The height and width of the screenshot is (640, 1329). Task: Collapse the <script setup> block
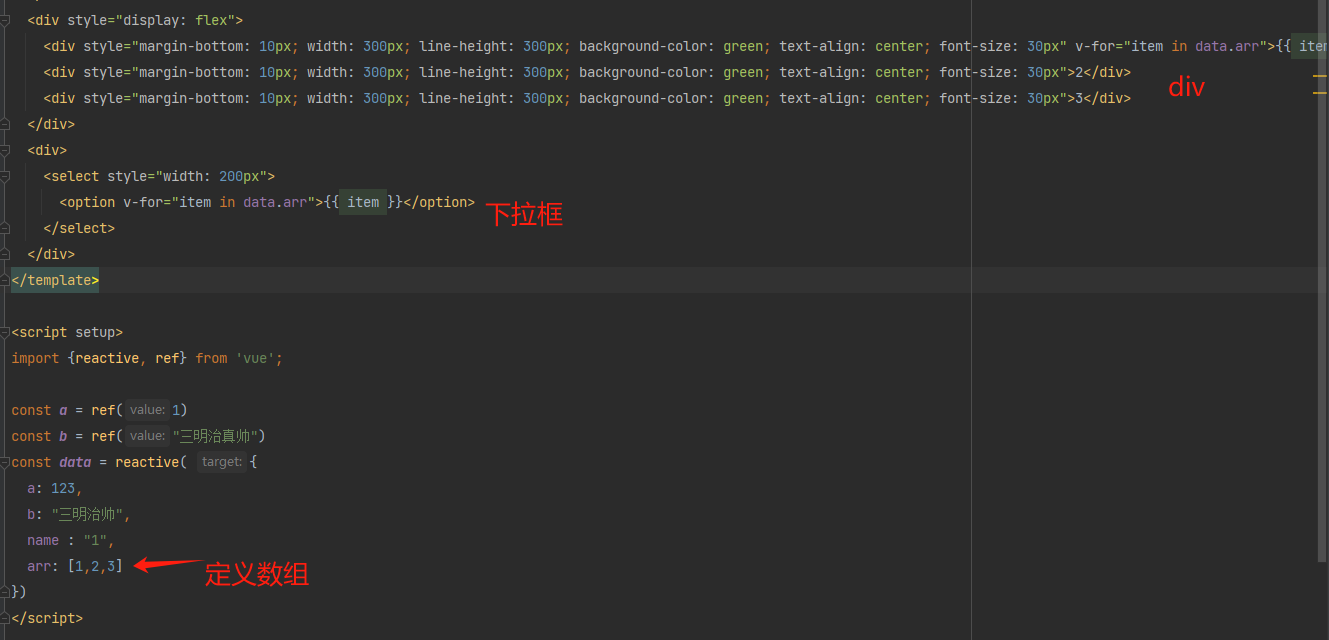click(x=5, y=332)
